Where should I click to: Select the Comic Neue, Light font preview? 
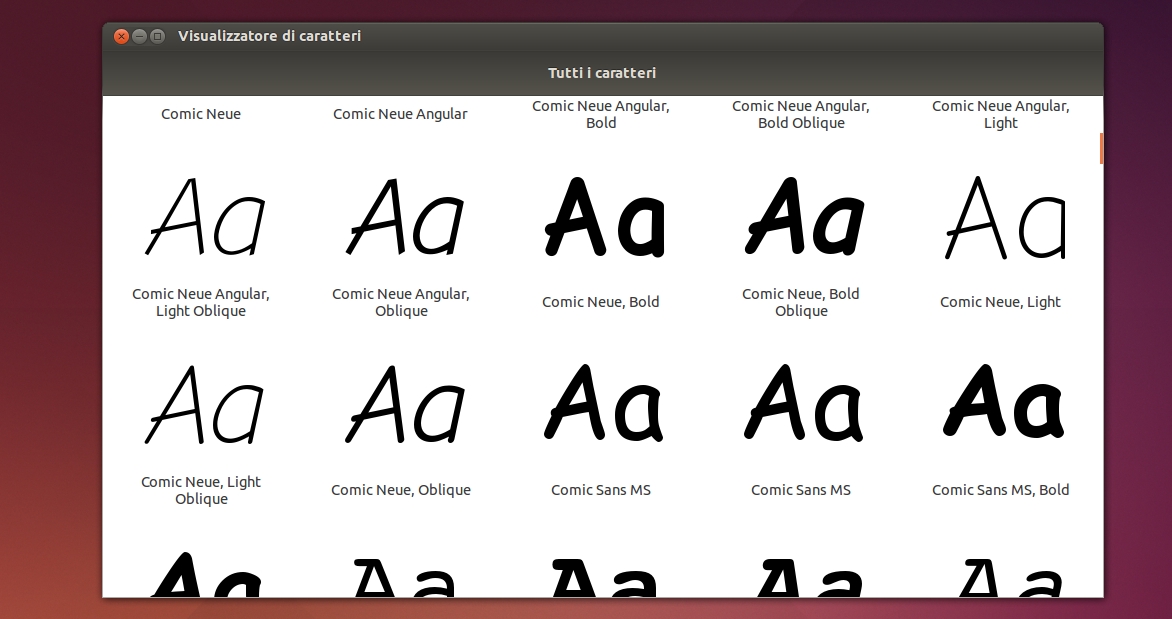click(1001, 216)
